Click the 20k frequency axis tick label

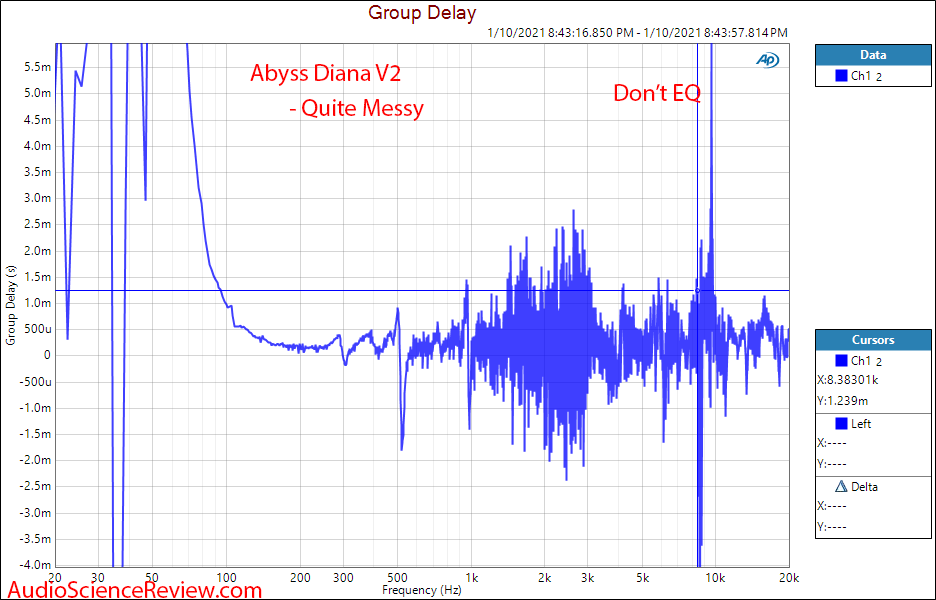(789, 577)
